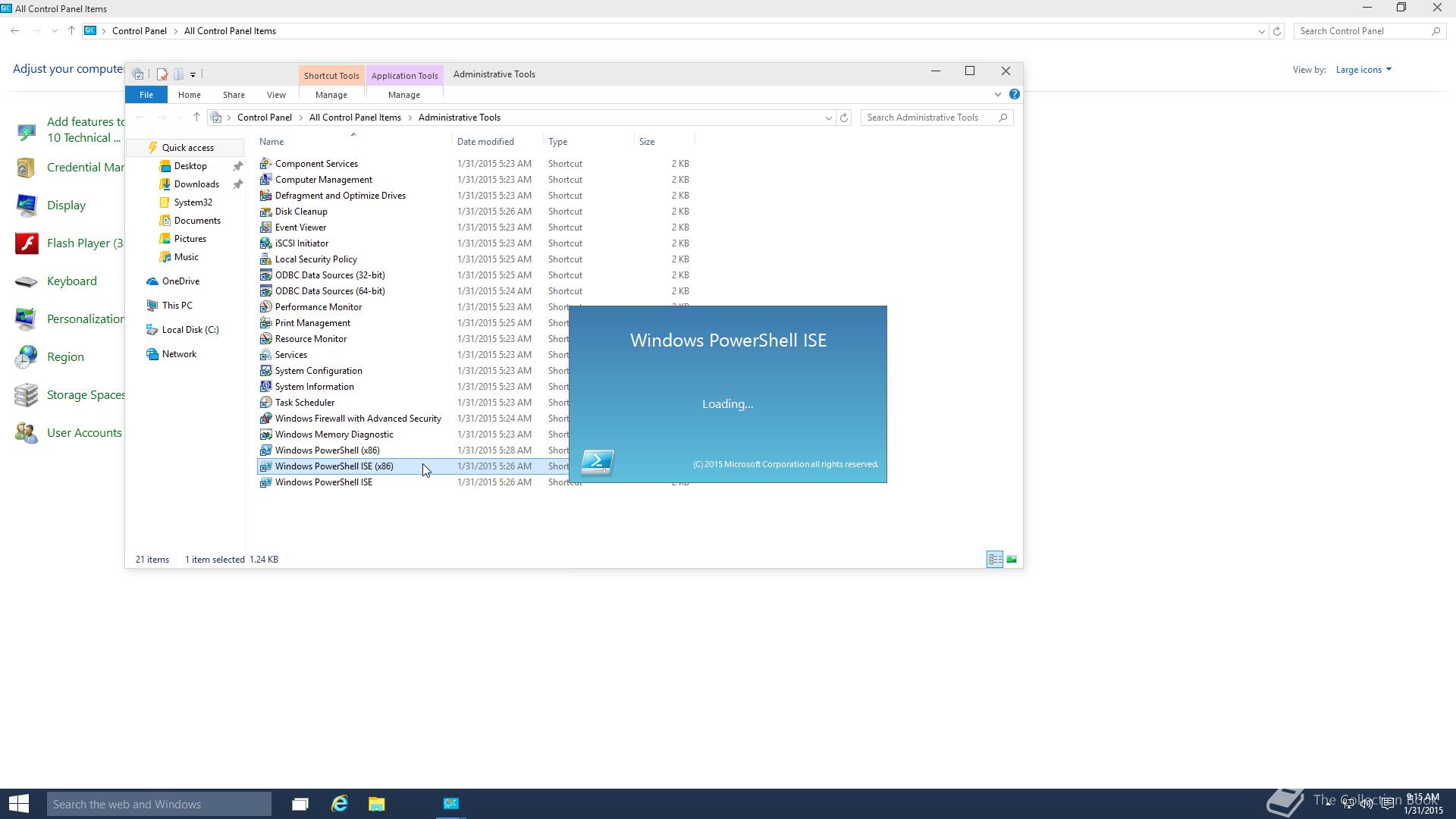Screen dimensions: 1456x819
Task: Click the Windows Start button
Action: click(19, 804)
